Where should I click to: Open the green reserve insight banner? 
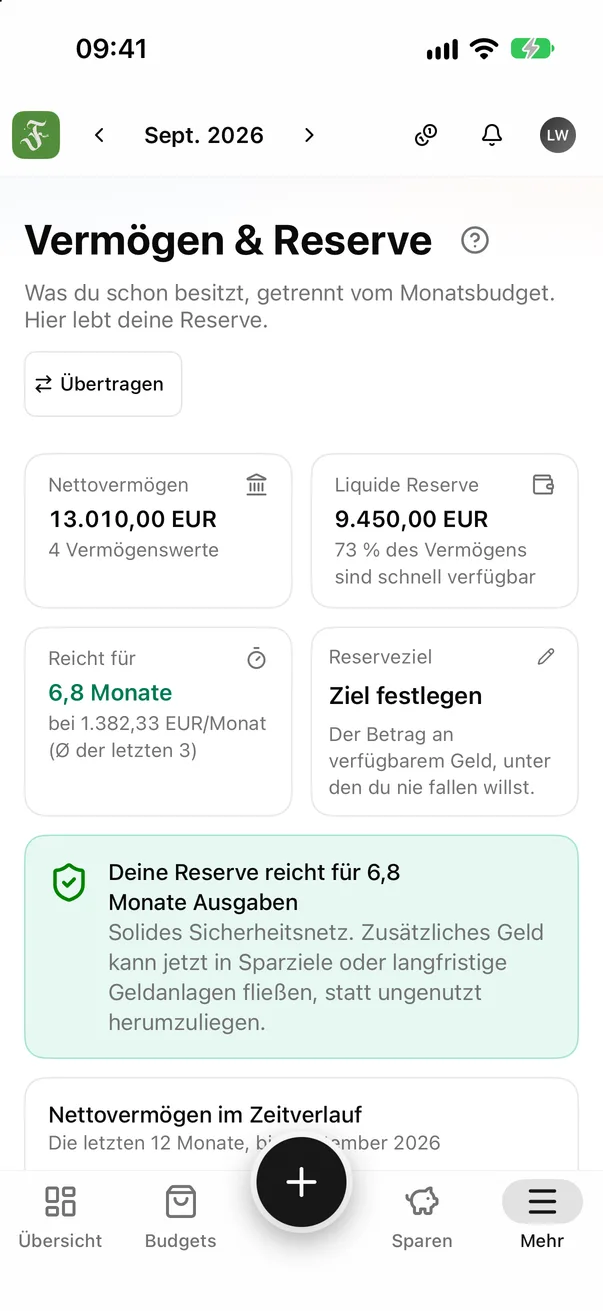tap(302, 946)
